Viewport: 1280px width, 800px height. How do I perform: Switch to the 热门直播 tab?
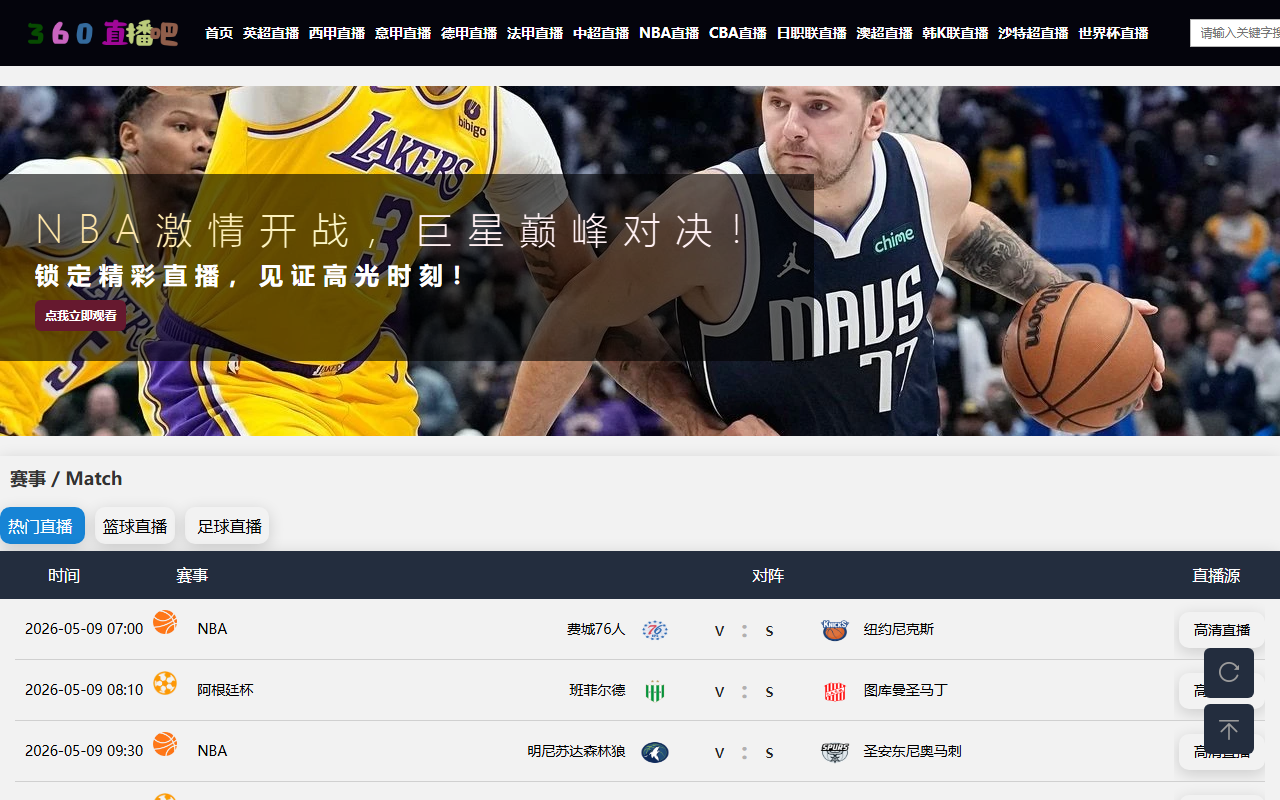tap(41, 526)
